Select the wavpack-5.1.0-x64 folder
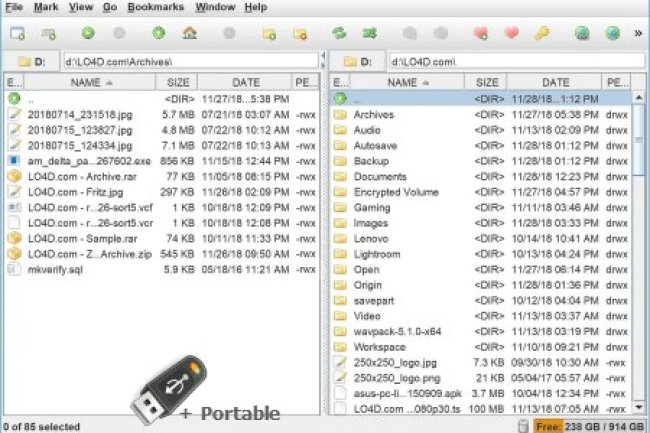The width and height of the screenshot is (650, 433). [x=481, y=331]
